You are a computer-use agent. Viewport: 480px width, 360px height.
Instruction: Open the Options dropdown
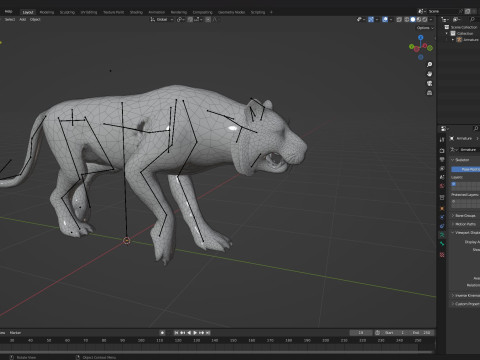click(425, 28)
